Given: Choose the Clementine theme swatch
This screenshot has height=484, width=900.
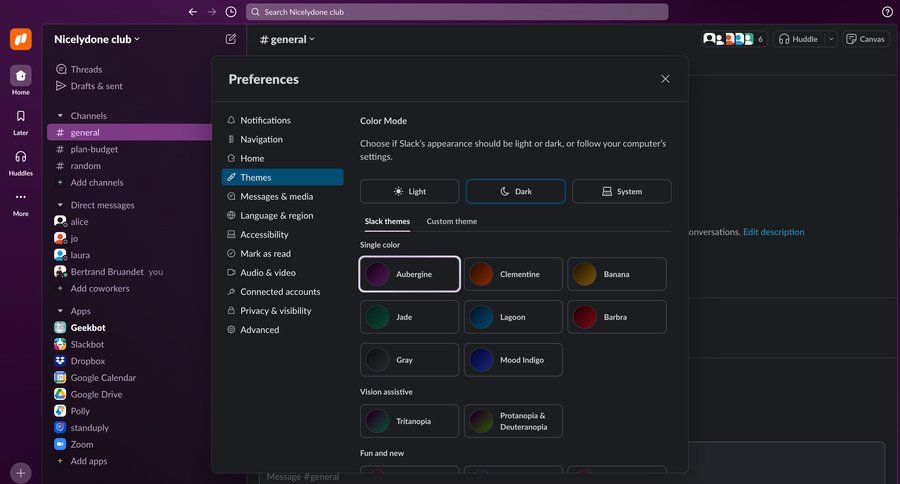Looking at the screenshot, I should click(513, 274).
